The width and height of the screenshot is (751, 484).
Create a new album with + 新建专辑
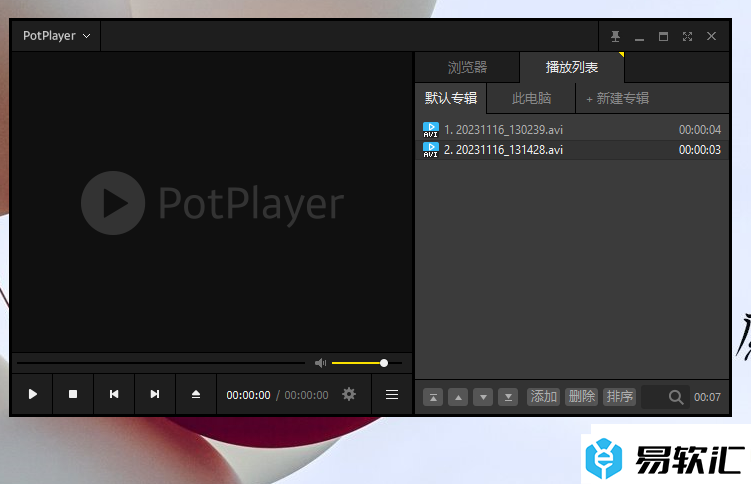coord(618,98)
